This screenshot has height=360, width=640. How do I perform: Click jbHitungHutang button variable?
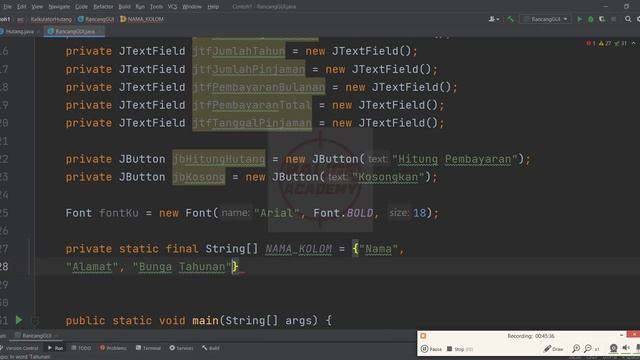click(x=219, y=159)
